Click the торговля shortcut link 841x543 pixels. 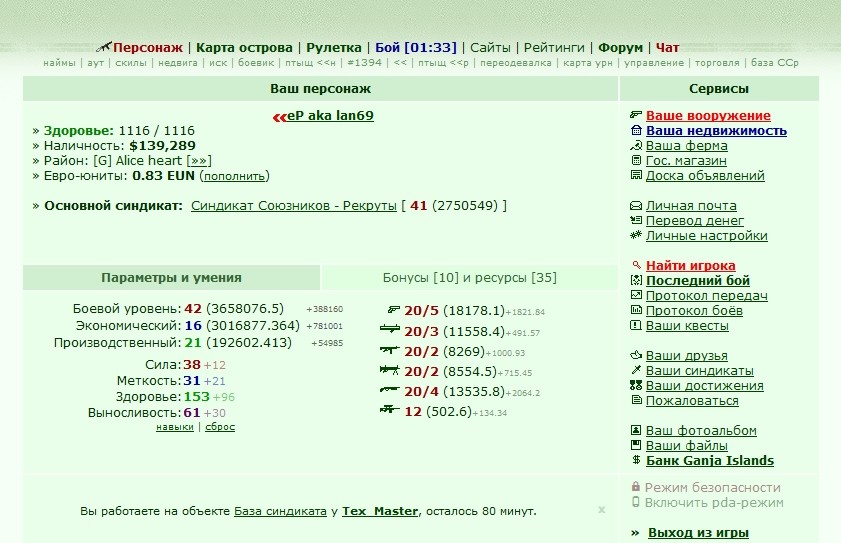[717, 63]
